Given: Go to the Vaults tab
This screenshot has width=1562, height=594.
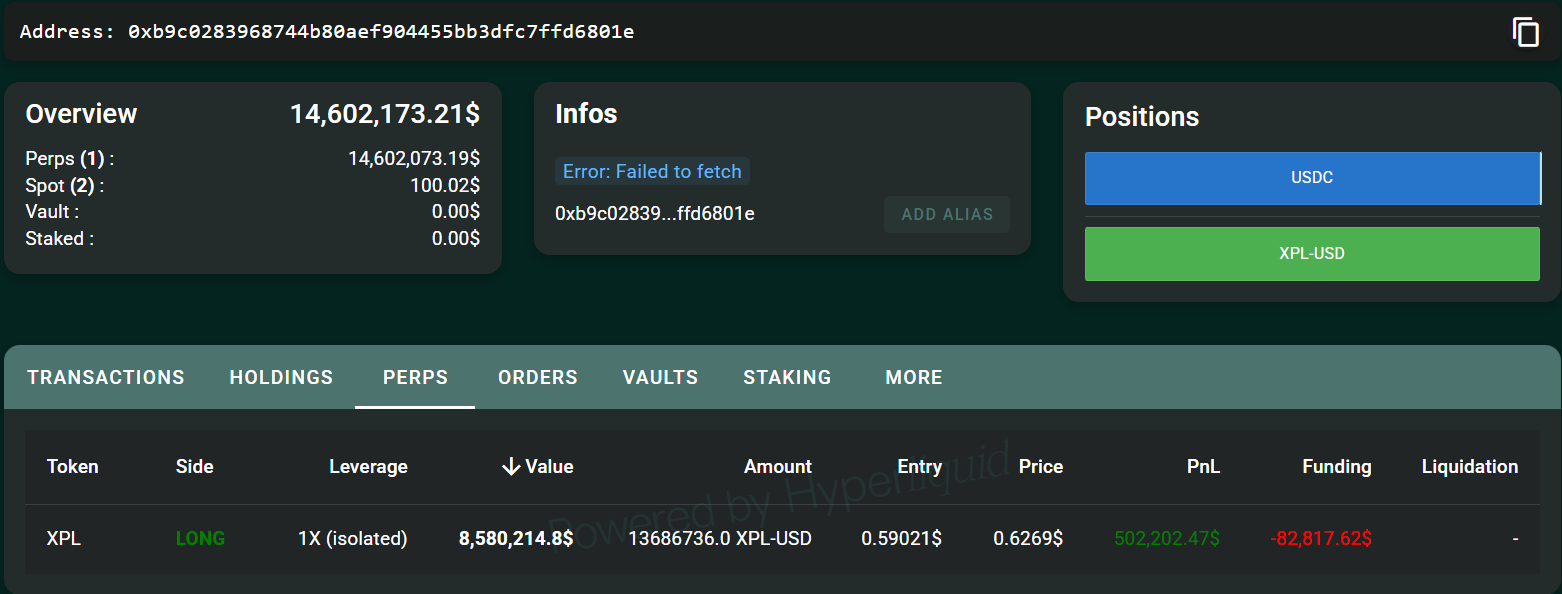Looking at the screenshot, I should tap(660, 377).
